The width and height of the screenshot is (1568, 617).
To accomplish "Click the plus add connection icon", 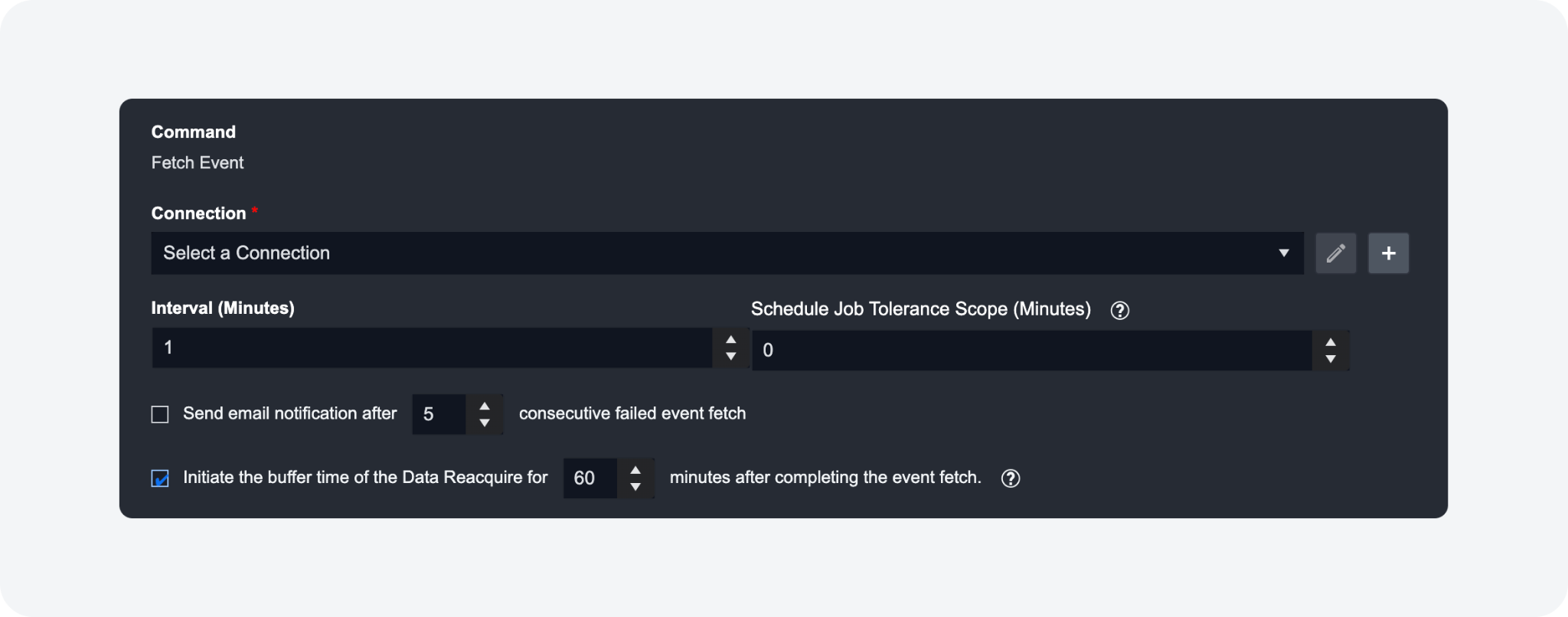I will (1388, 253).
